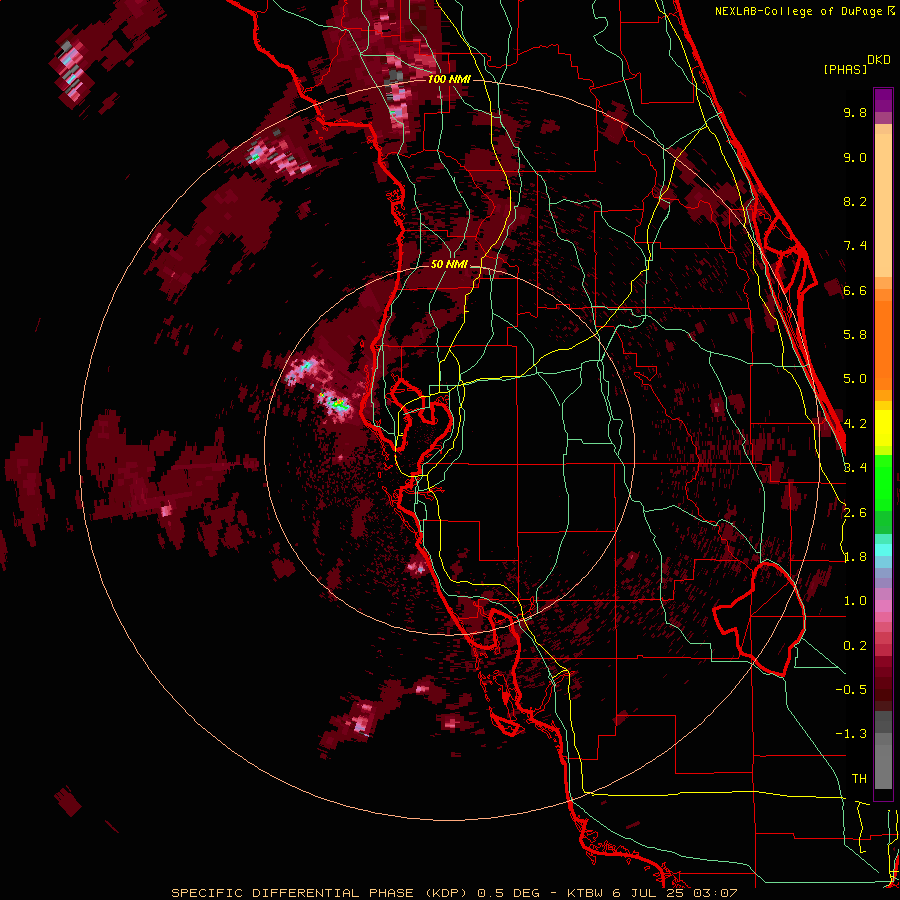This screenshot has height=900, width=900.
Task: Click the 4.2 legend value
Action: [x=855, y=424]
